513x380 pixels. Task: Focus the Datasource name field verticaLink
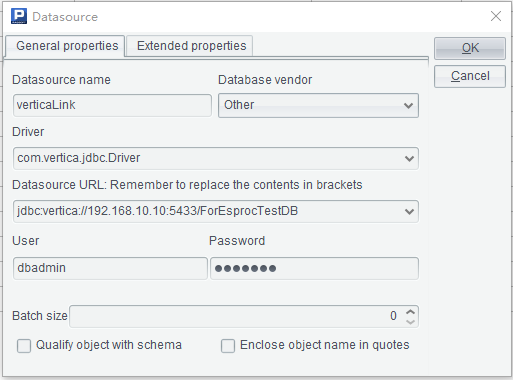112,105
